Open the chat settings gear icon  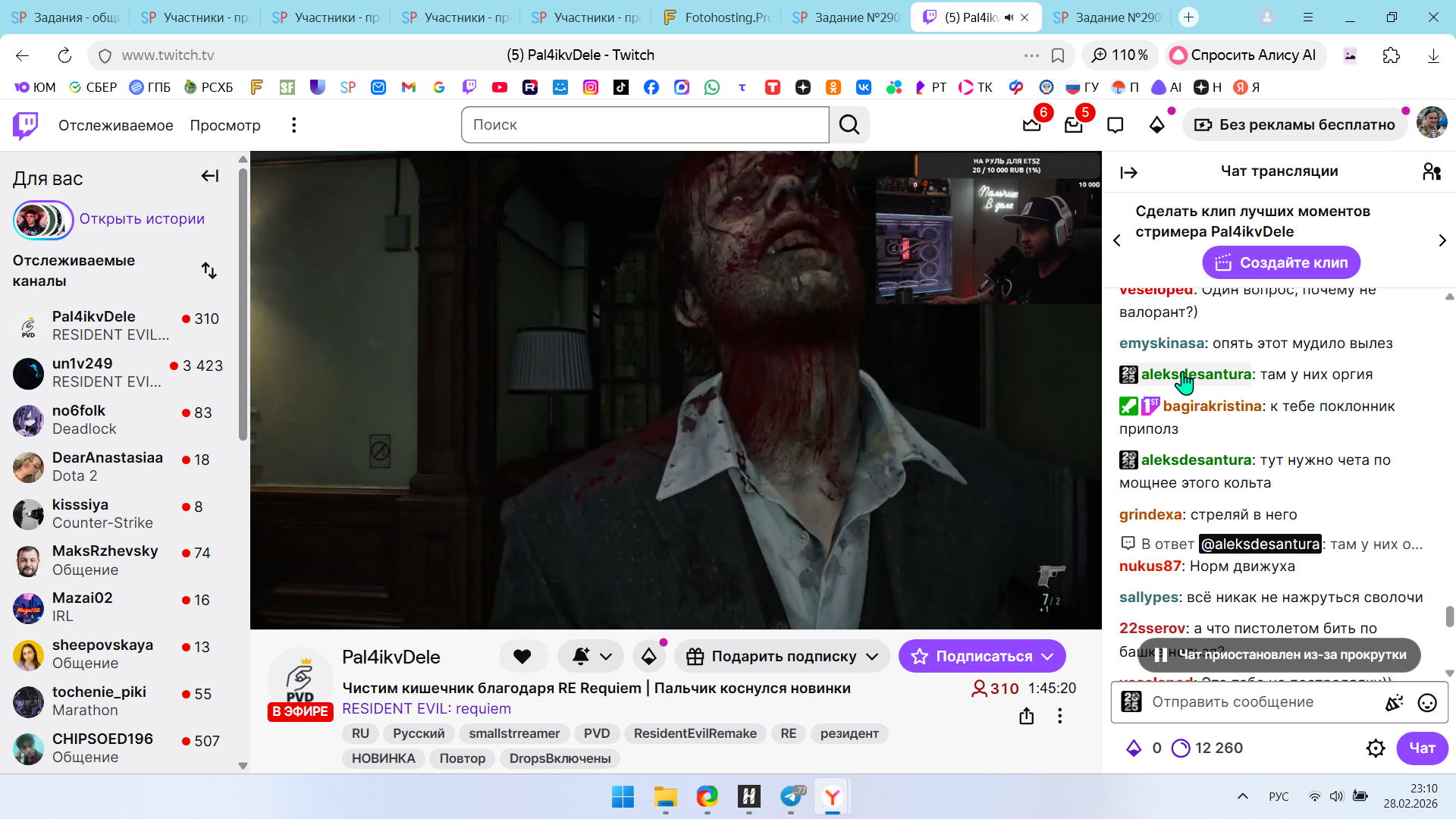coord(1375,748)
